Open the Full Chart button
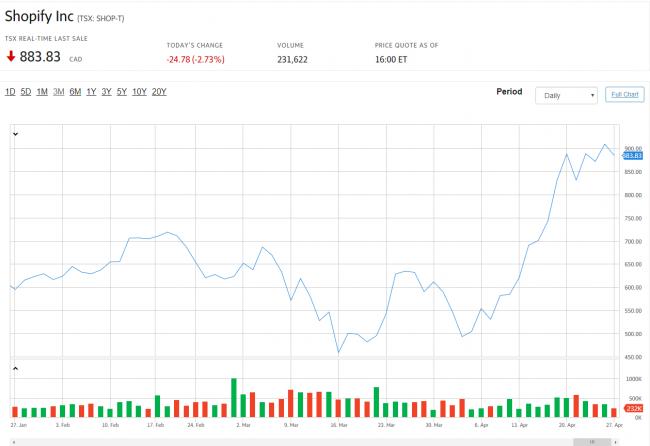 625,95
